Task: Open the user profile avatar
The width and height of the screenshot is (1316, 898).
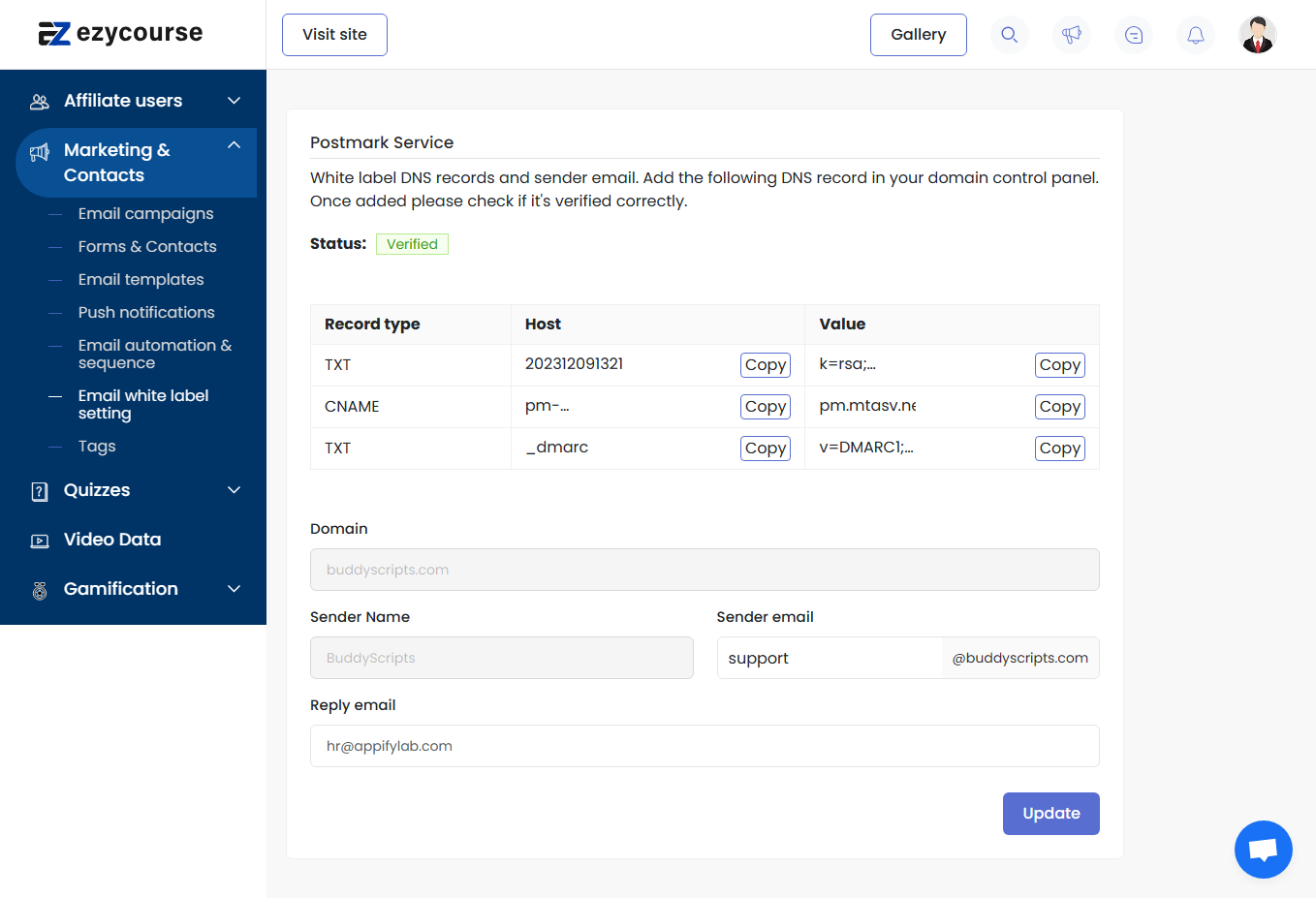Action: point(1258,35)
